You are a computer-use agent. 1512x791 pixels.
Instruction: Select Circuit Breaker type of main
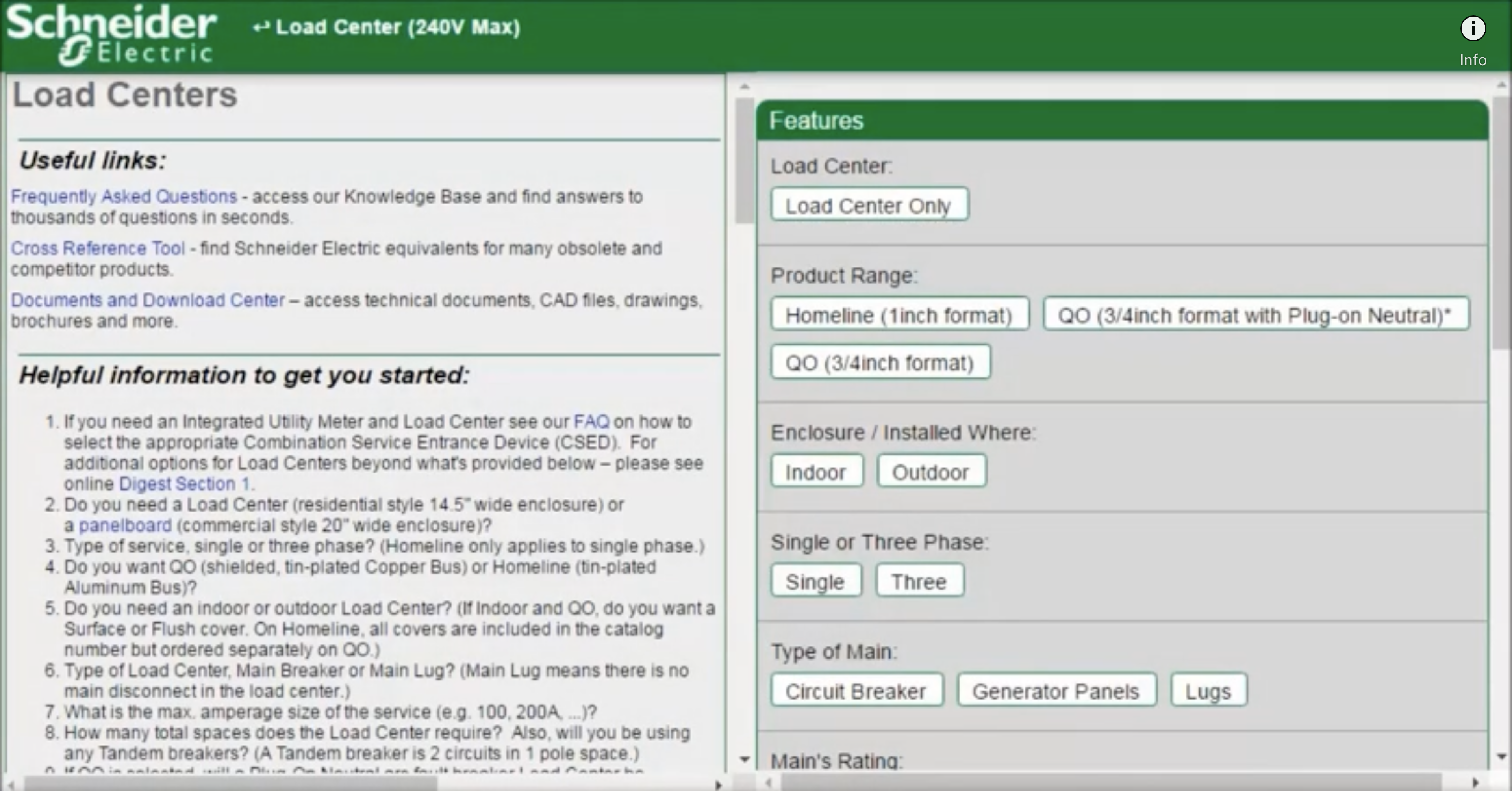click(x=855, y=691)
